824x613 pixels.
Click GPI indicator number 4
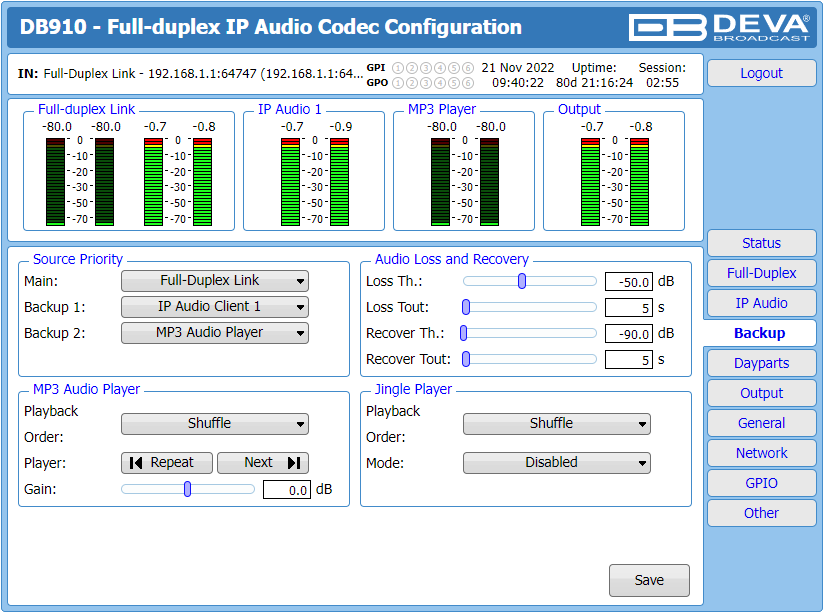[x=440, y=68]
